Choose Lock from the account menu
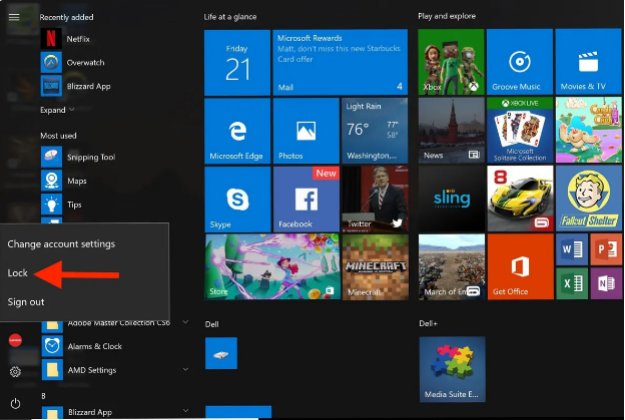Image resolution: width=625 pixels, height=420 pixels. tap(17, 273)
